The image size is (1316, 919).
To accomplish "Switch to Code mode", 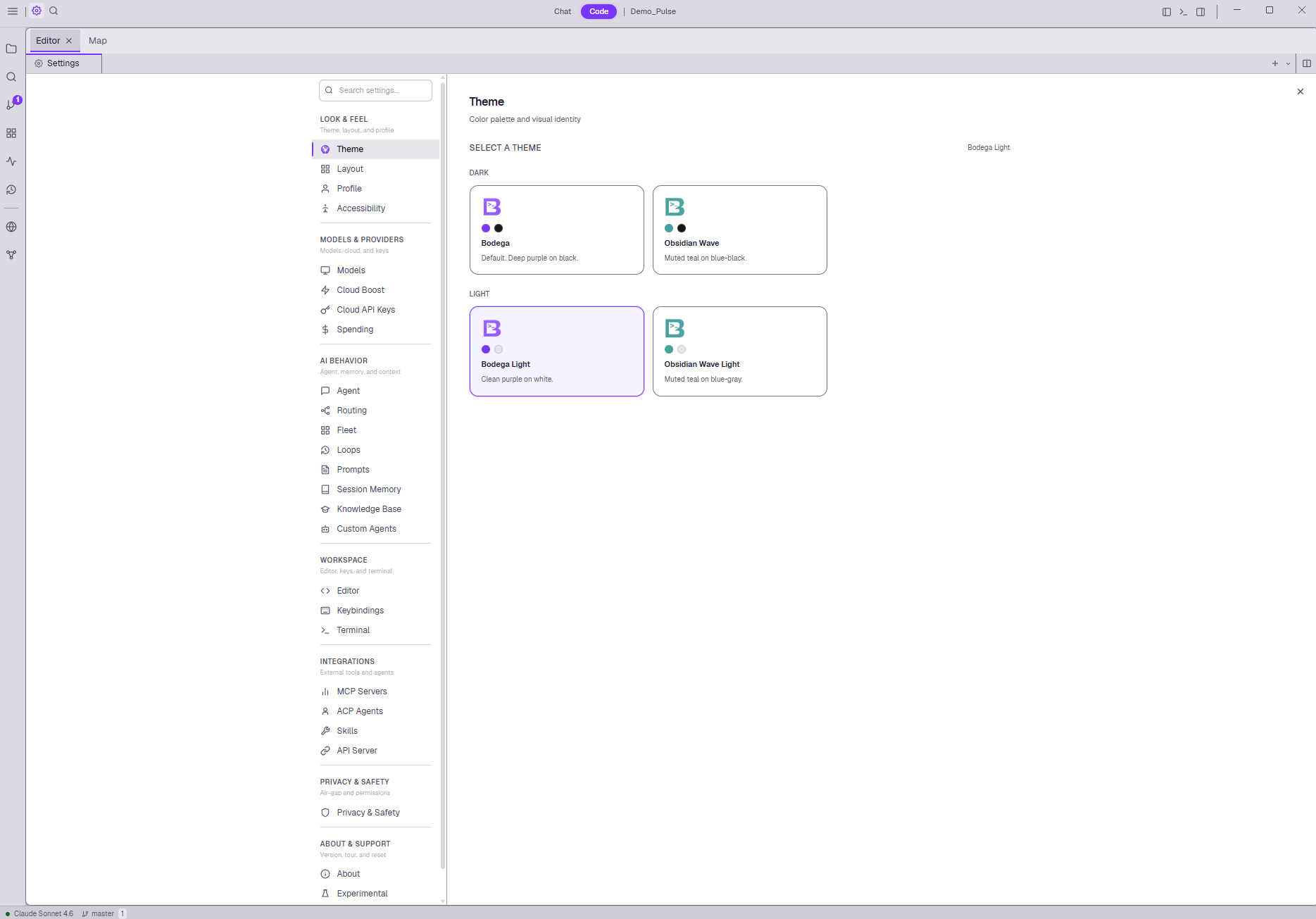I will tap(599, 11).
